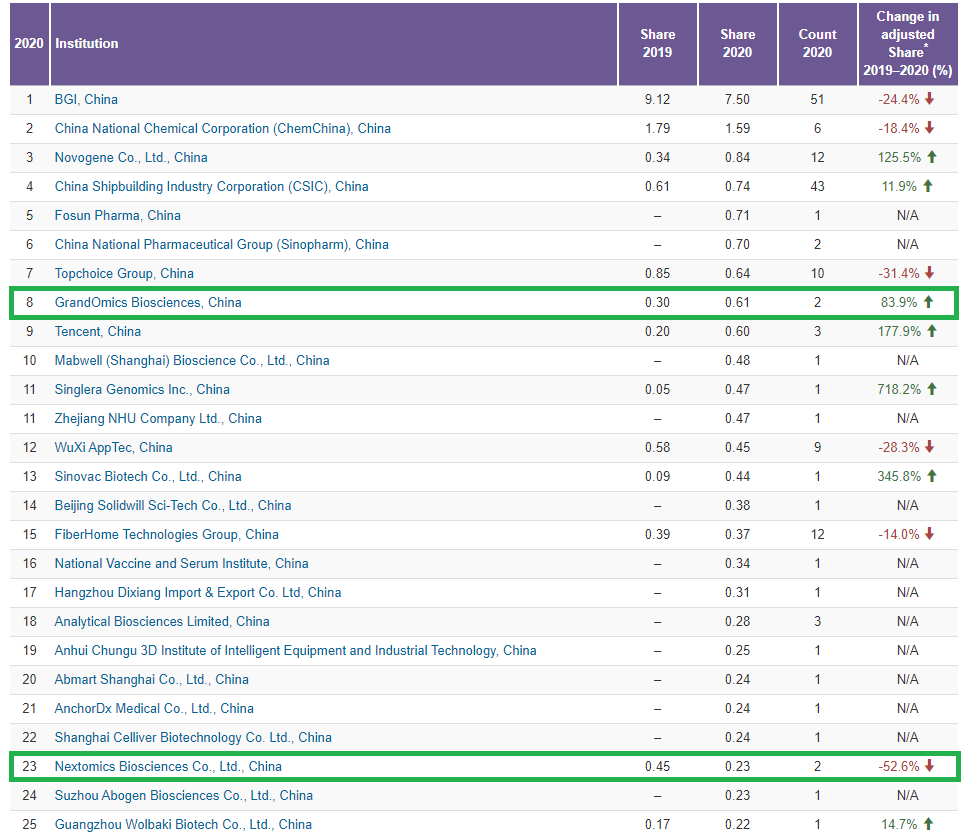Open Nextomics Biosciences Co., Ltd. link

click(168, 765)
